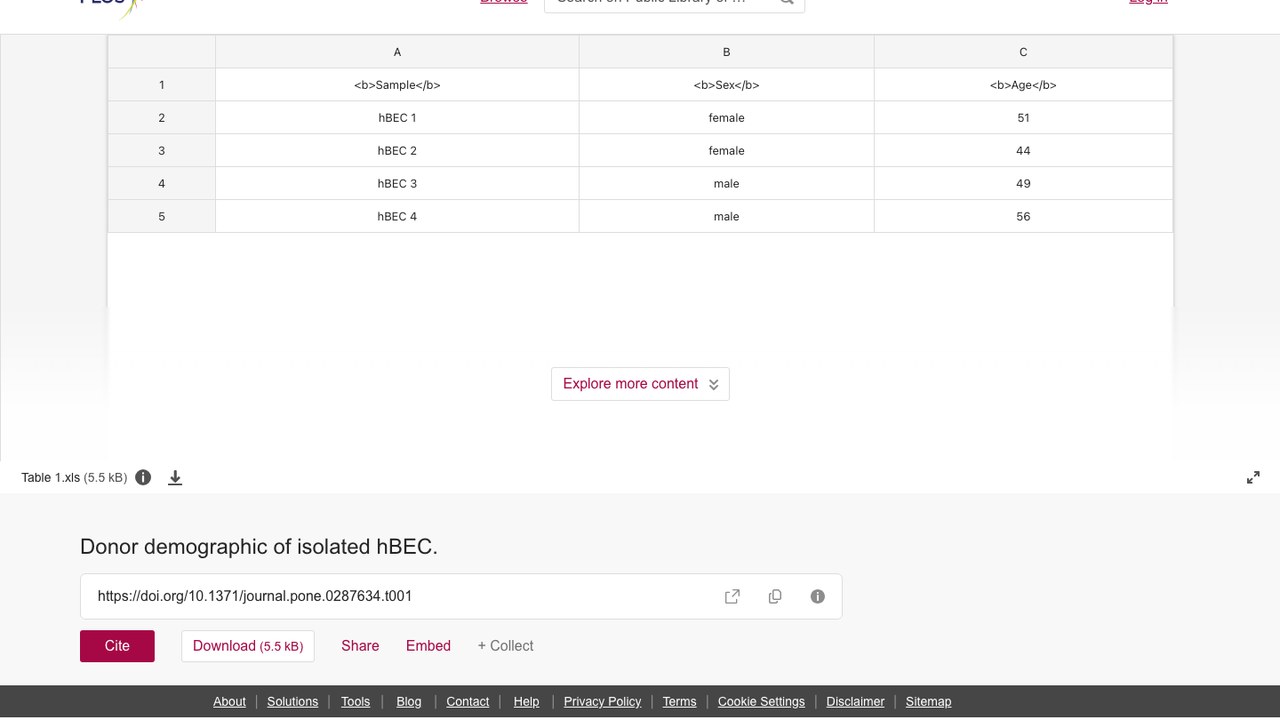
Task: Select the hBEC 3 cell
Action: (x=397, y=184)
